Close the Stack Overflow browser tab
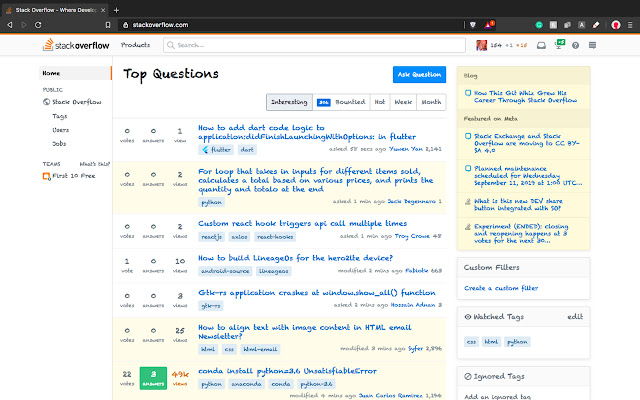Screen dimensions: 640x400 (x=103, y=10)
